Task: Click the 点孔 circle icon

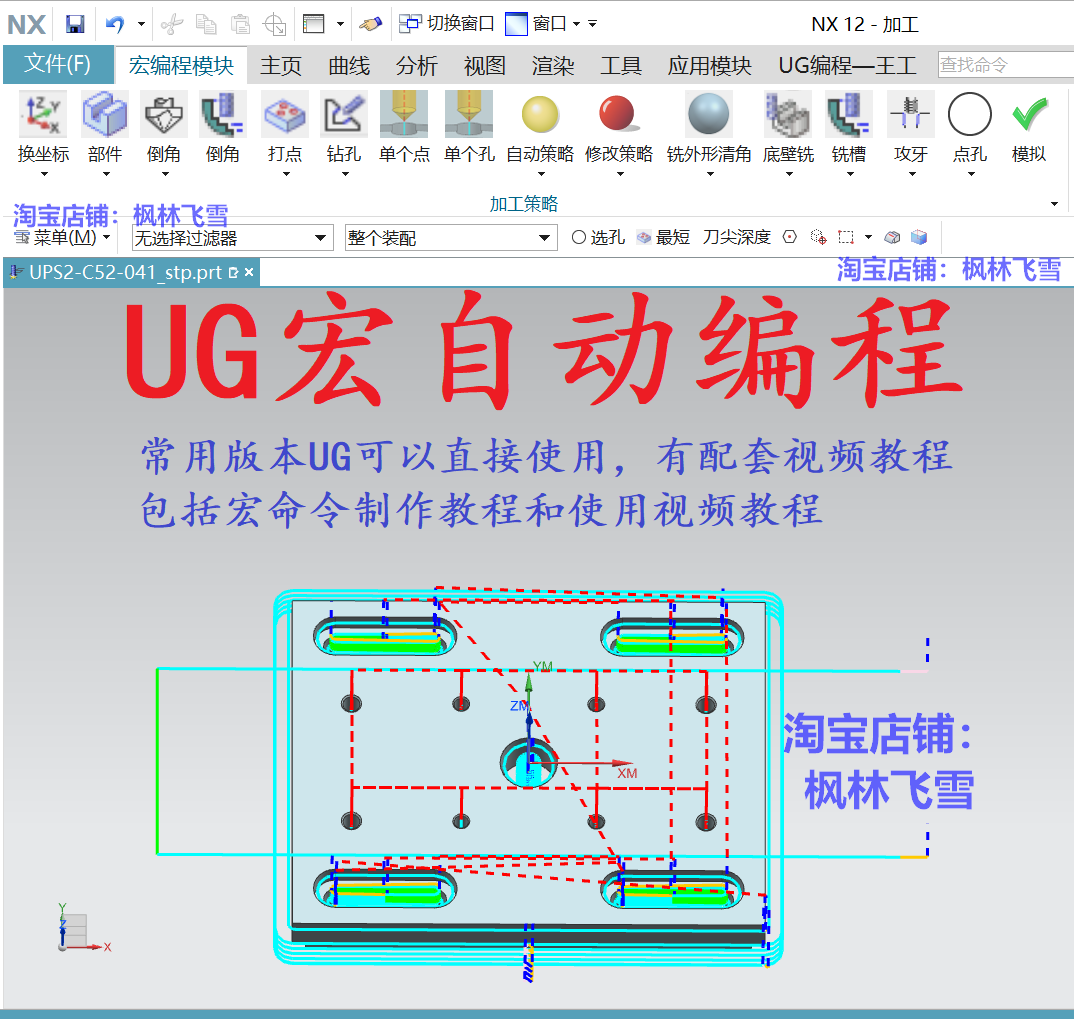Action: point(970,114)
